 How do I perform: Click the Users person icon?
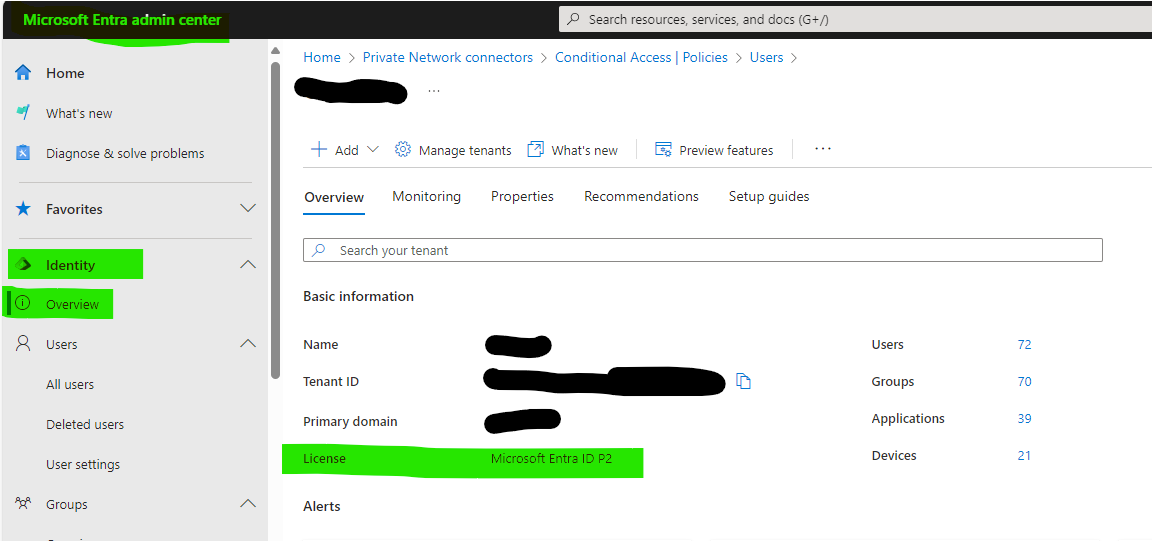point(24,344)
